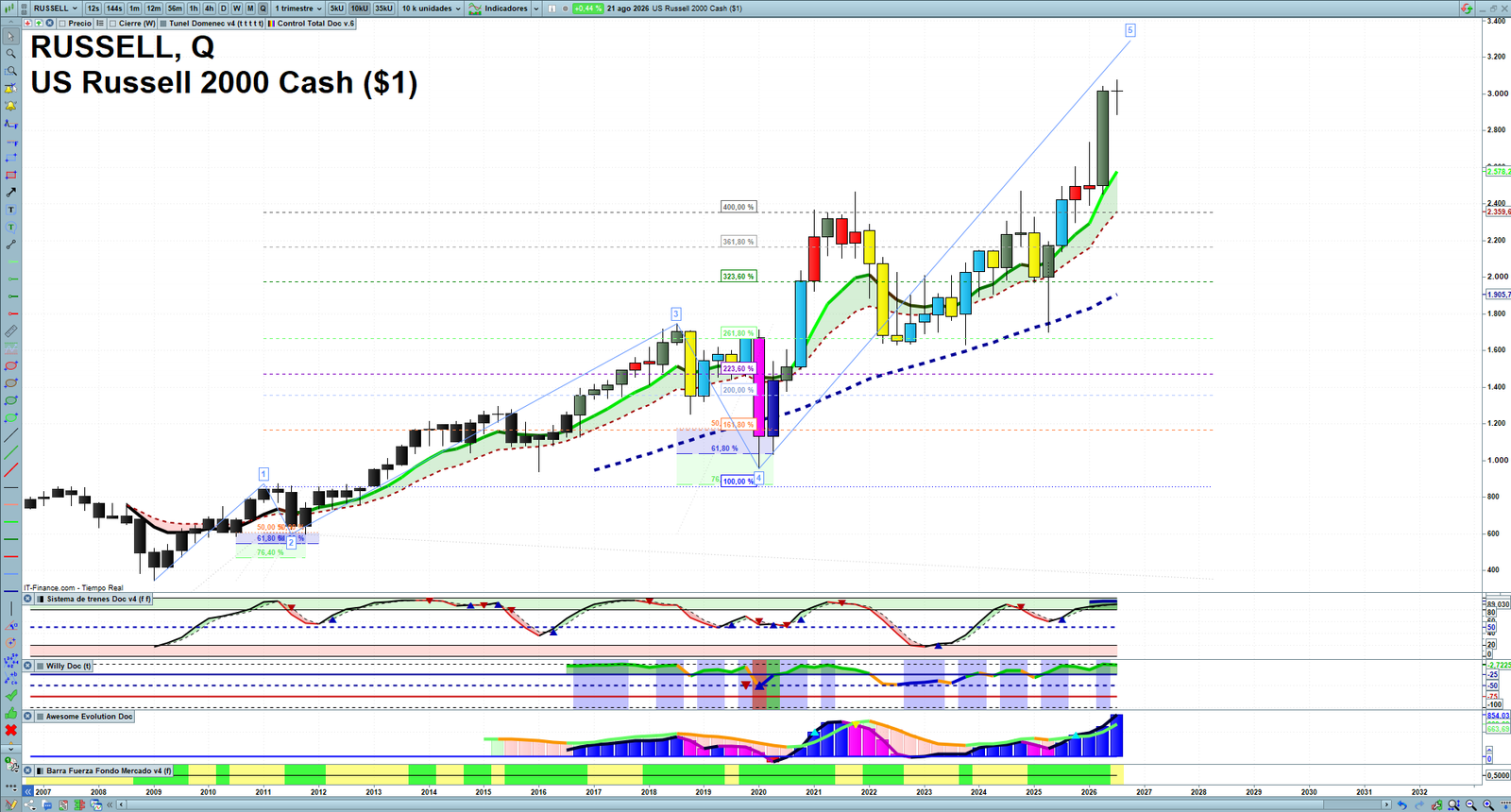Toggle the Cierre (W) checkbox
1511x812 pixels.
(x=112, y=24)
